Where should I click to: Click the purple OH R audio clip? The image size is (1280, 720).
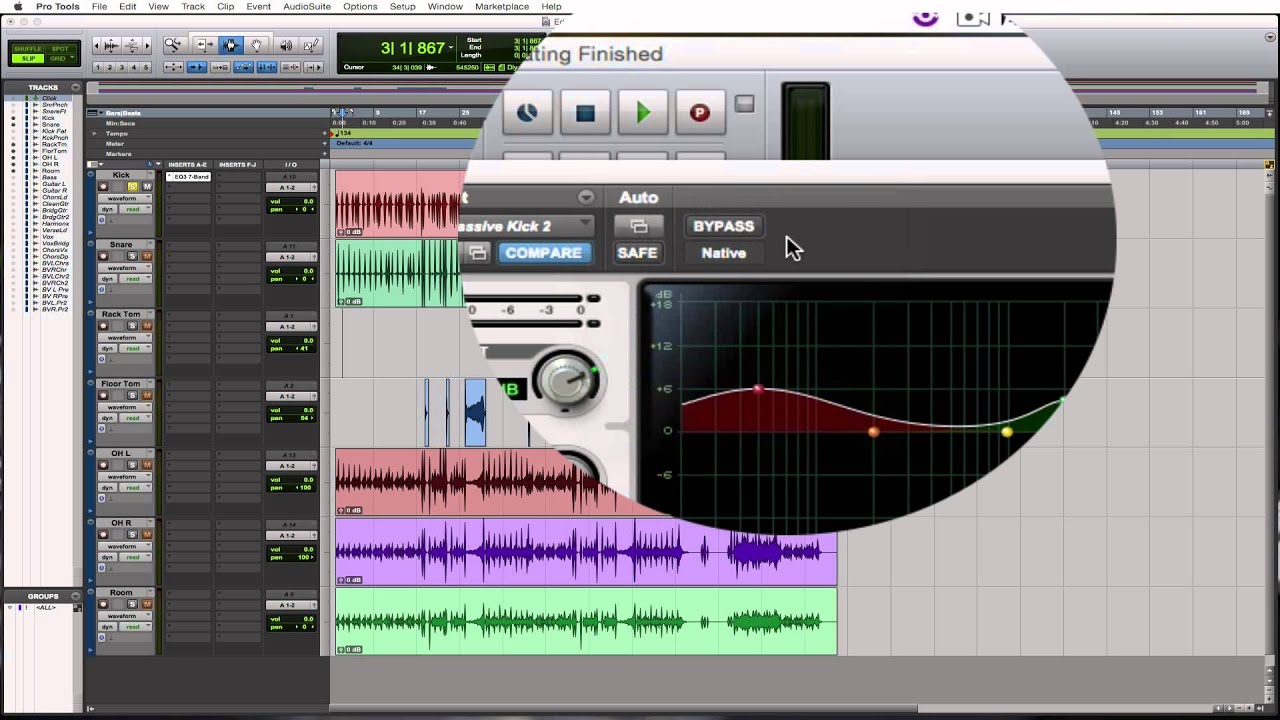[586, 552]
